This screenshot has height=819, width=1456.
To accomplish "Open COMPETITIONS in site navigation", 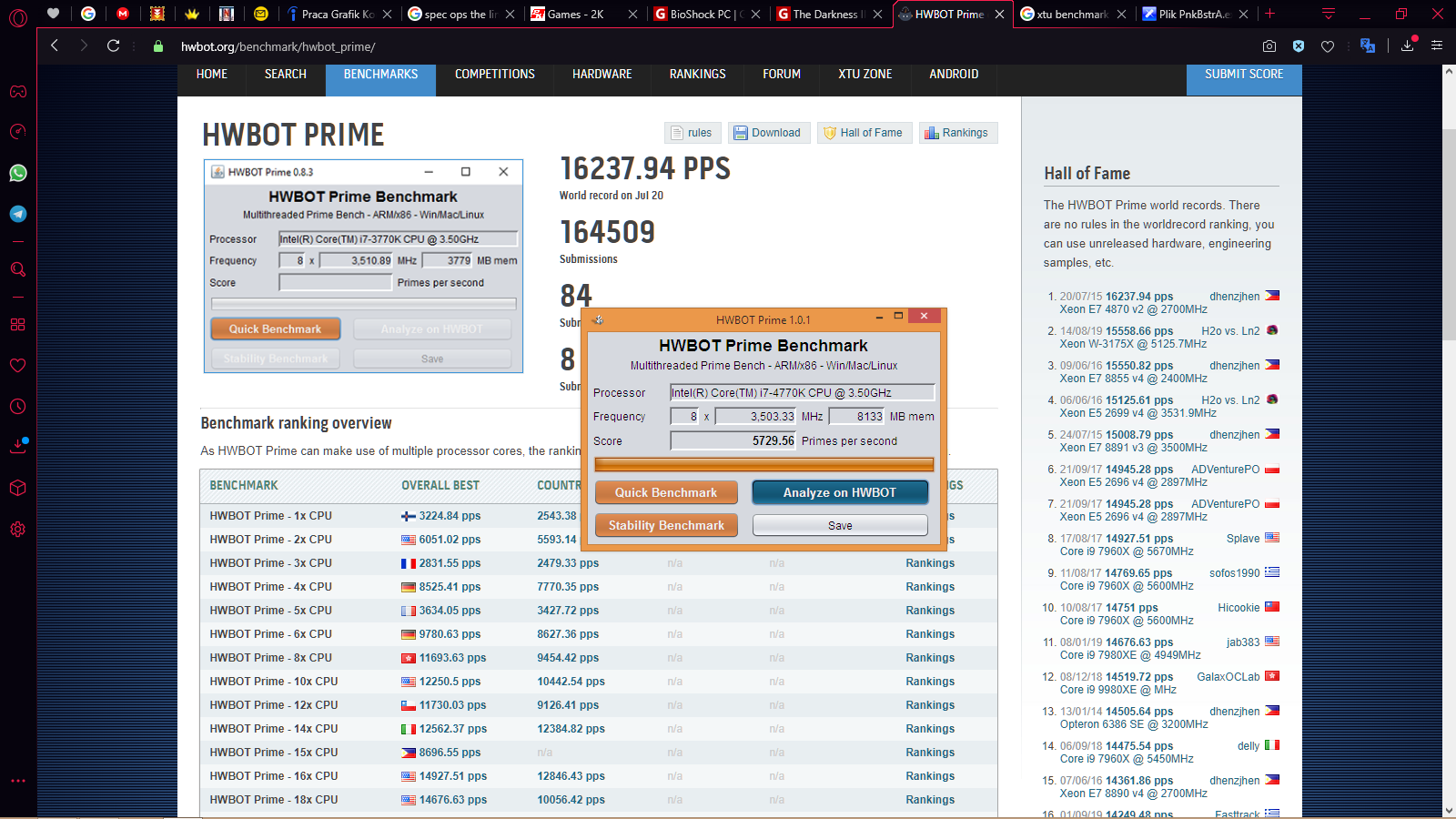I will (495, 75).
